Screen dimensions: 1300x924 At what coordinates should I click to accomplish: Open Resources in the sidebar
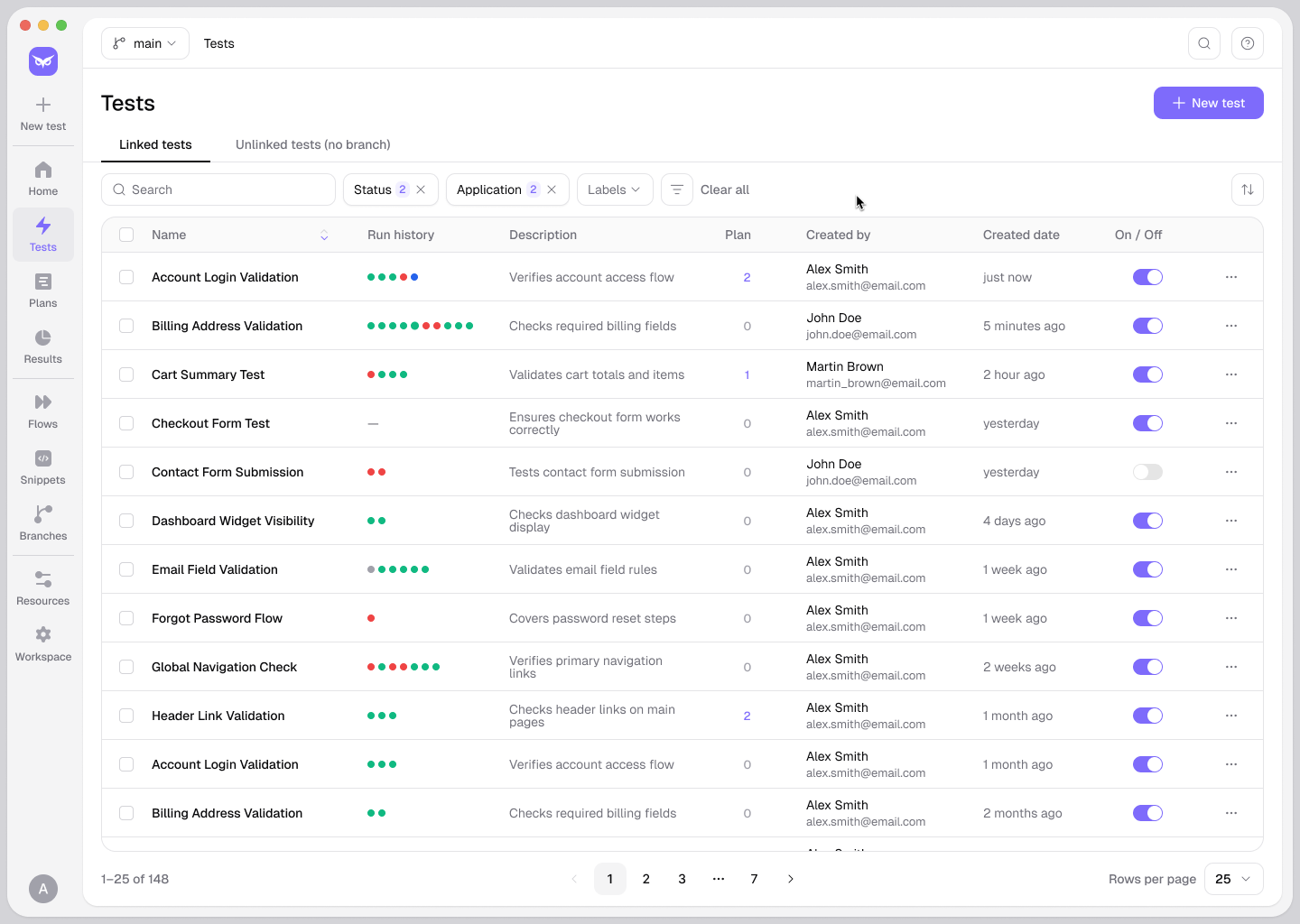point(43,588)
